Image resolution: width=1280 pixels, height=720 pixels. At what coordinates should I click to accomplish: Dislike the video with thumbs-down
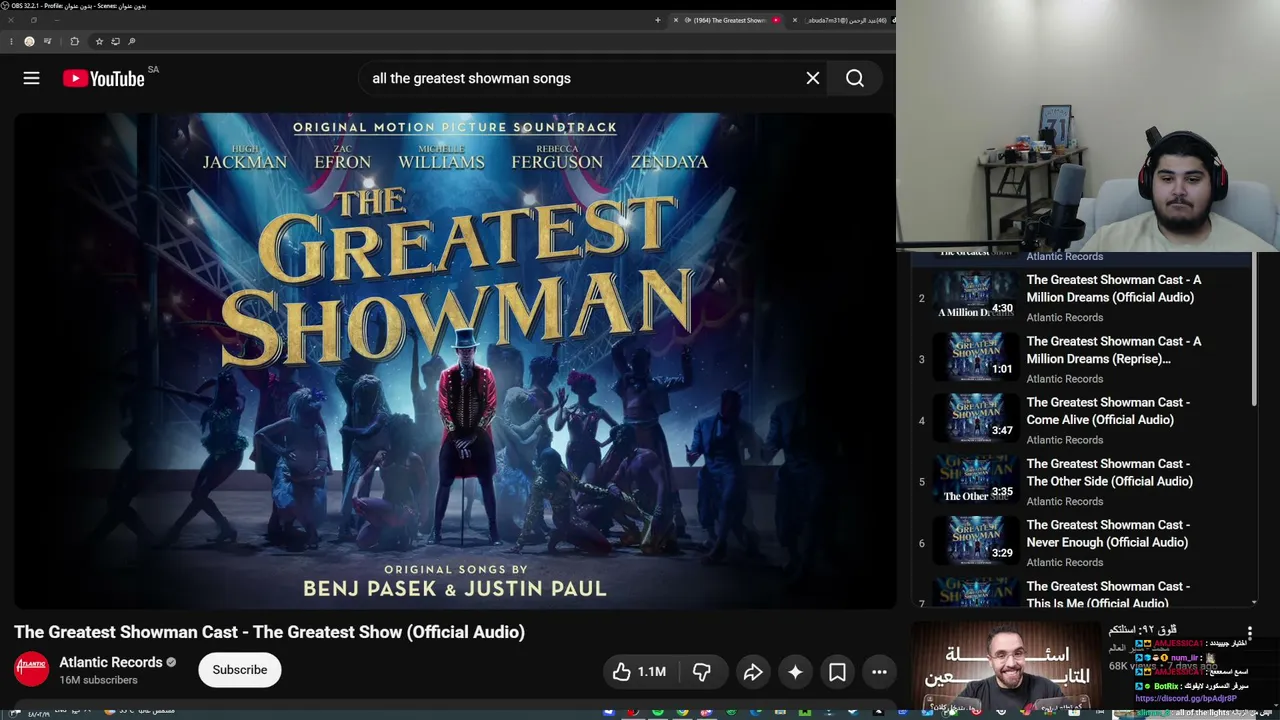coord(702,672)
